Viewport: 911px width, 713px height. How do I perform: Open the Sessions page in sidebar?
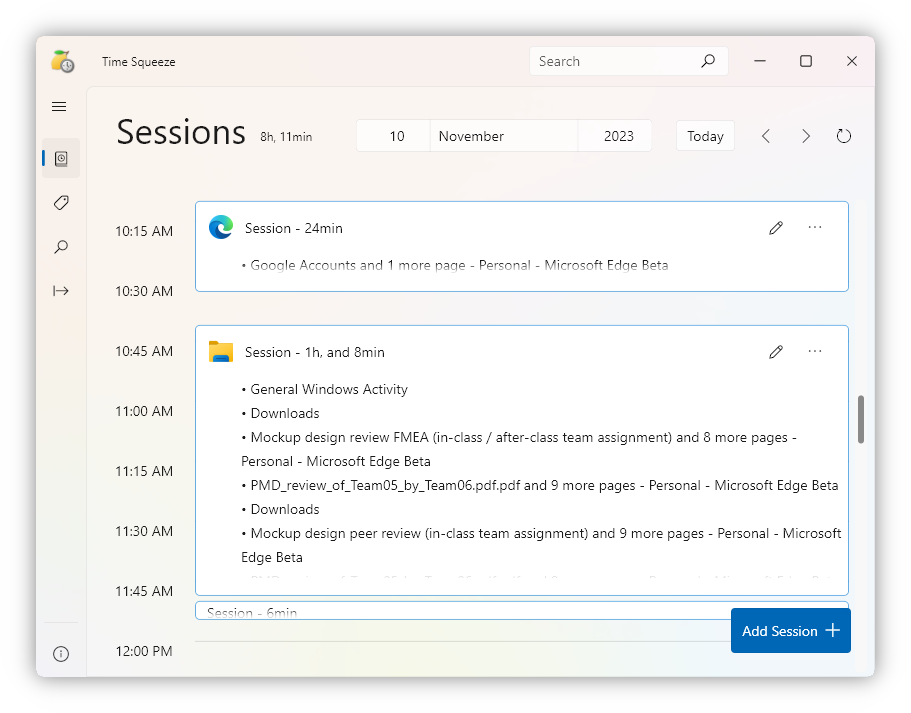coord(61,158)
